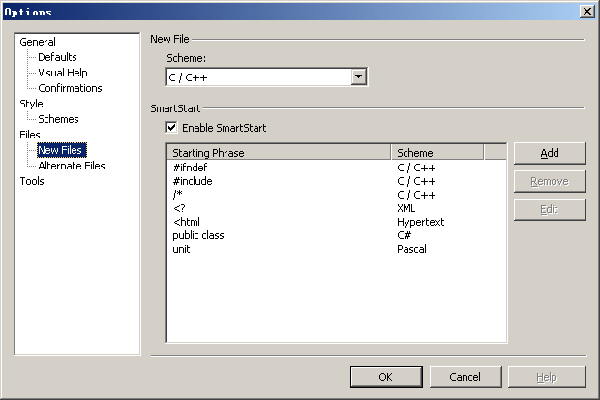Sort by Starting Phrase column header

pos(278,153)
